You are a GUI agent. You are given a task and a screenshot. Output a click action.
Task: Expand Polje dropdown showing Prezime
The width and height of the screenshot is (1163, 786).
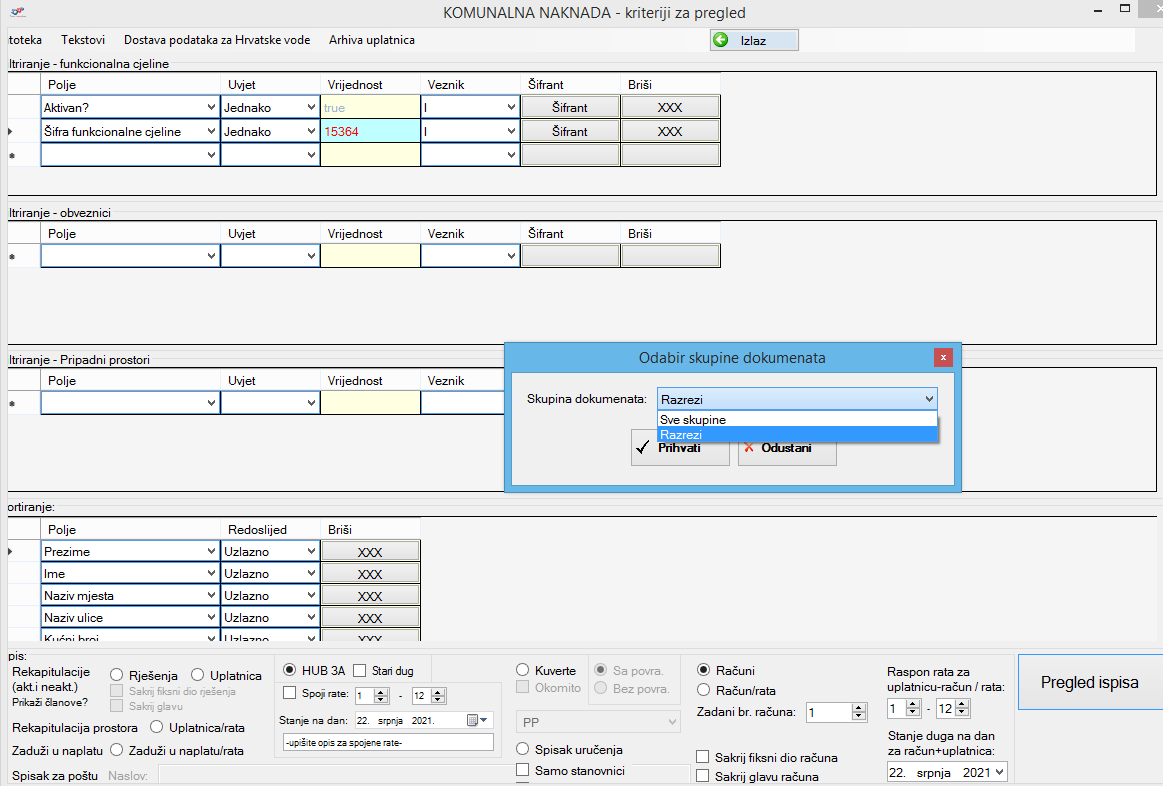coord(211,551)
